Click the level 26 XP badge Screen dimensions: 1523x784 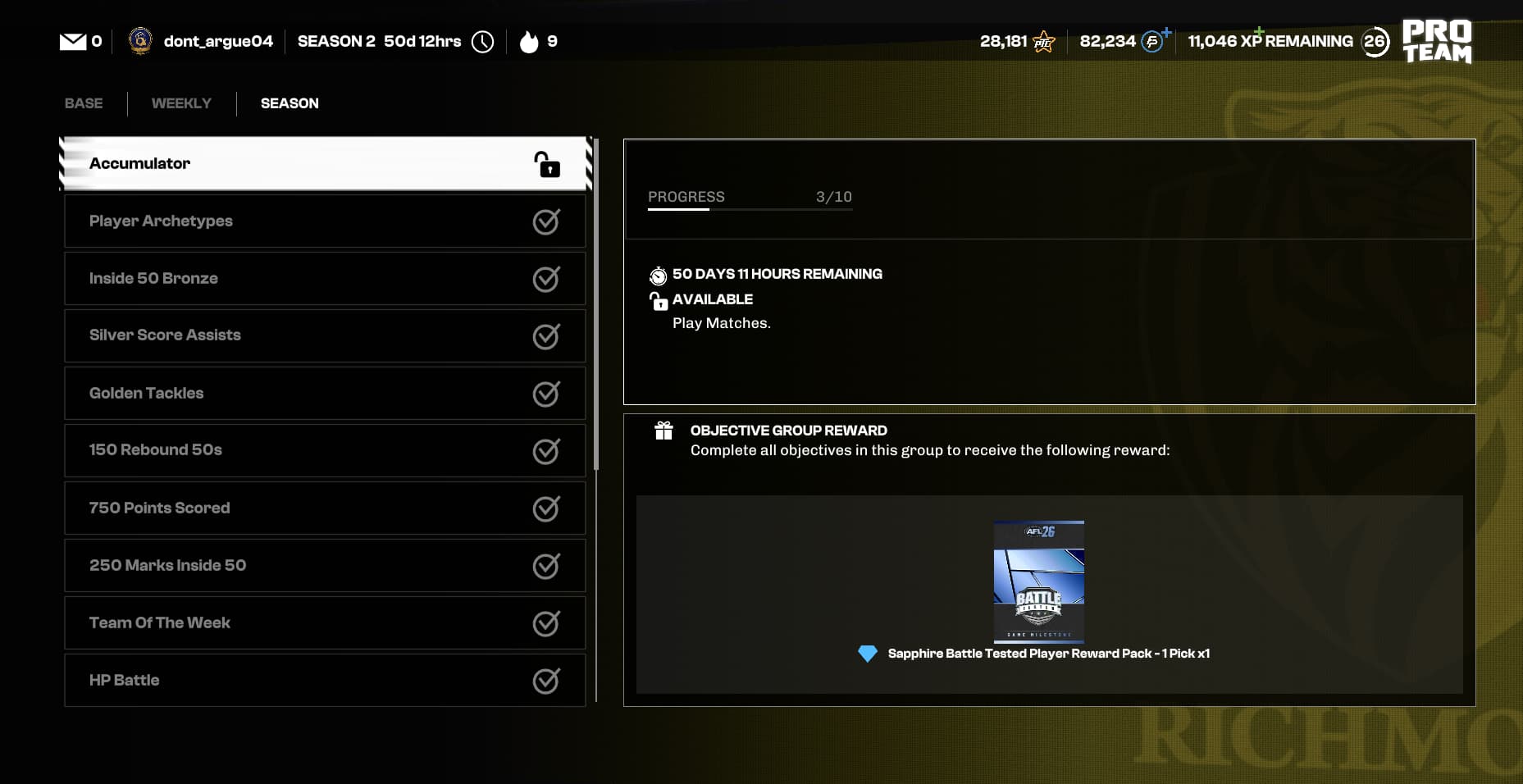click(x=1375, y=42)
